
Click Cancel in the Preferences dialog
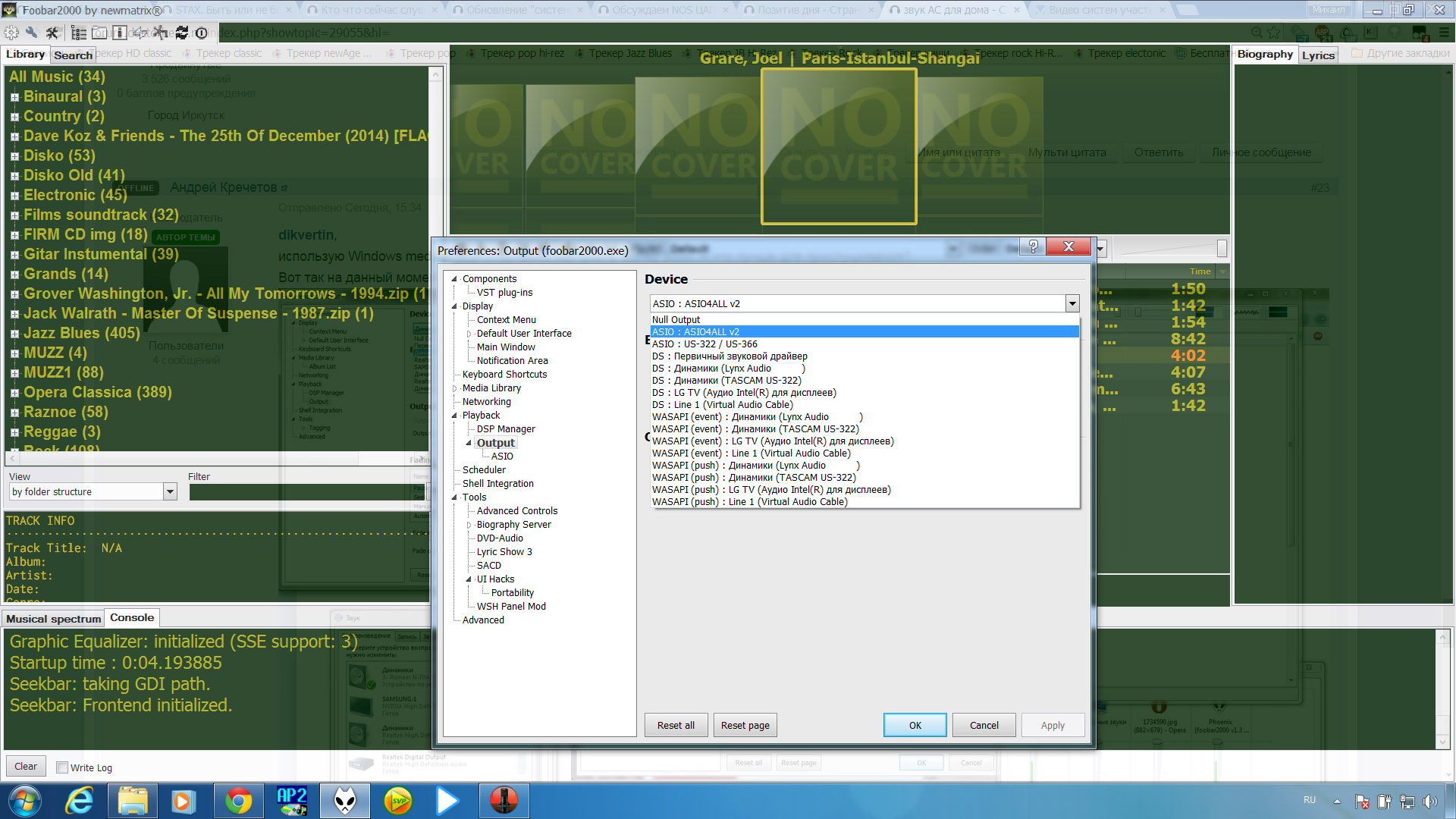click(984, 725)
